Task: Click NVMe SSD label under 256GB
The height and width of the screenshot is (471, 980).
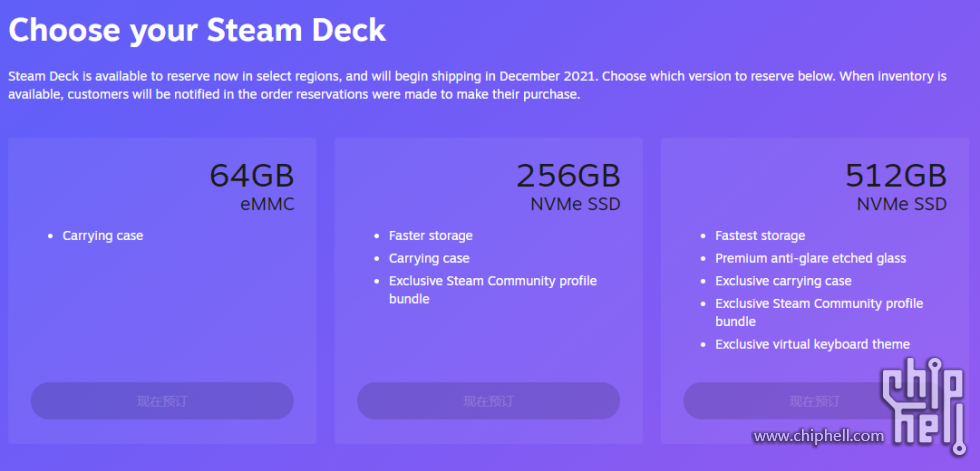Action: click(x=576, y=204)
